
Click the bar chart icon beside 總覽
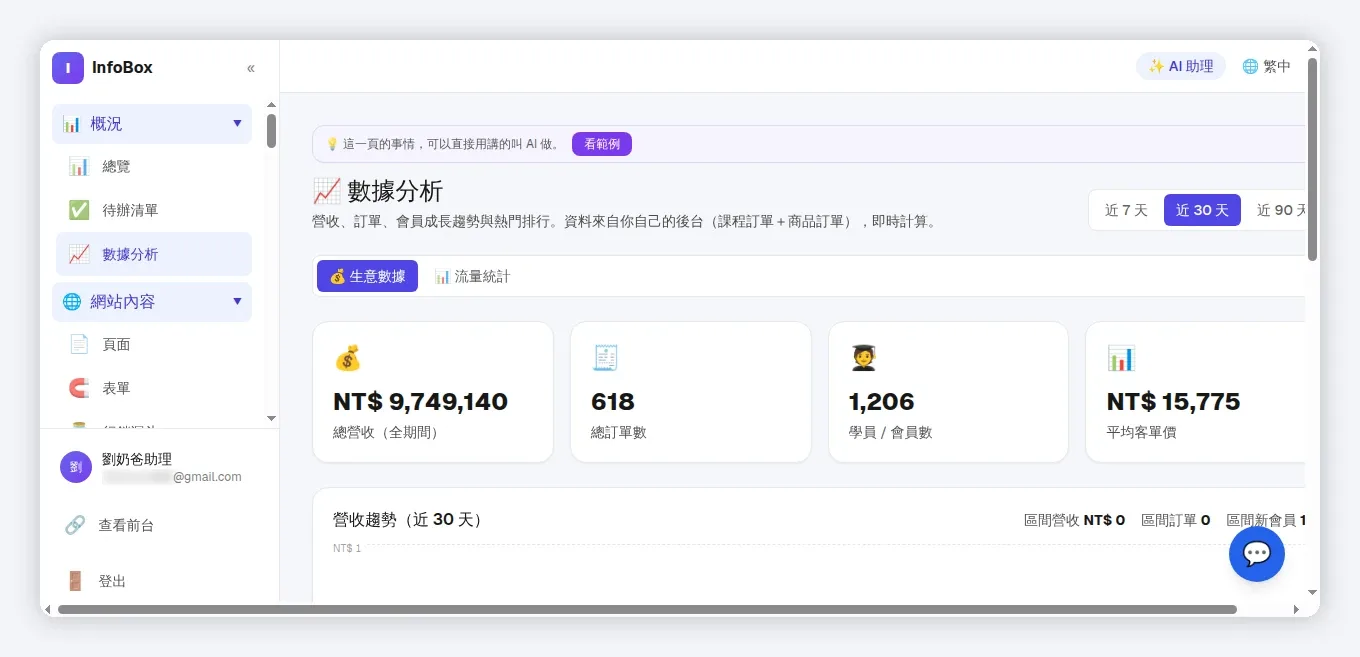click(79, 166)
